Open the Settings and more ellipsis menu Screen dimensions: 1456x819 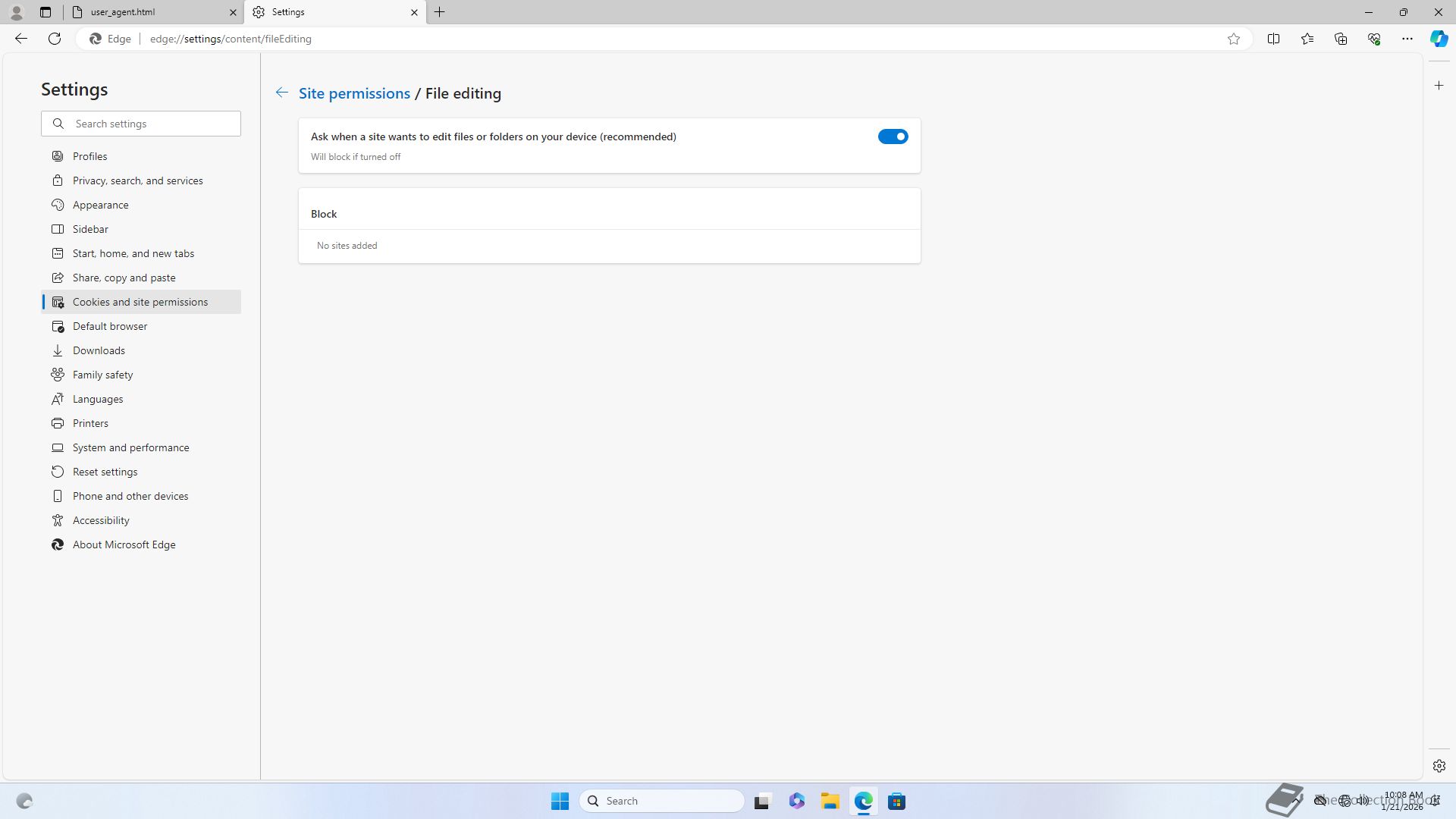[x=1407, y=39]
